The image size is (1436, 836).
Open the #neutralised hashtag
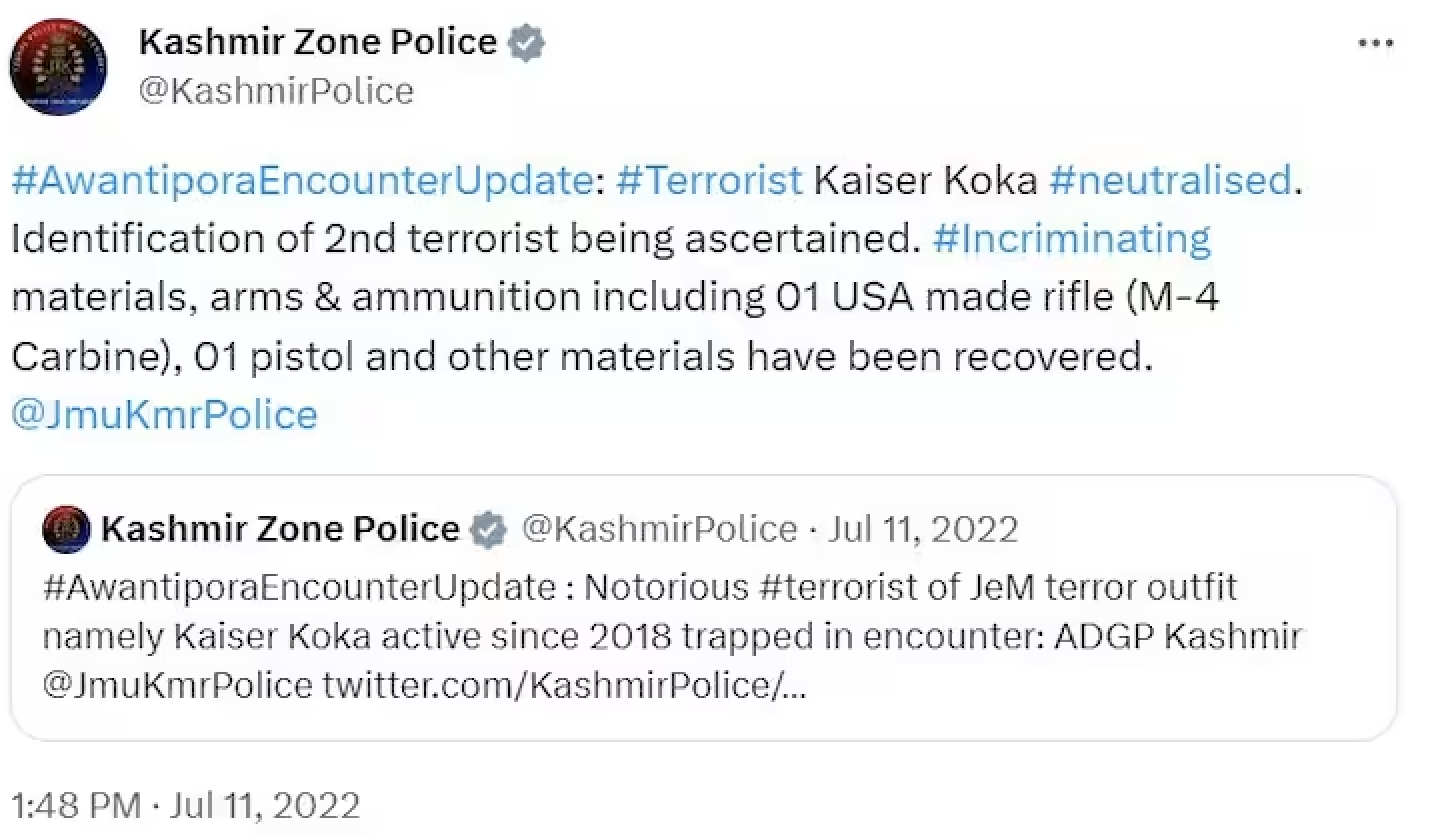(1170, 181)
